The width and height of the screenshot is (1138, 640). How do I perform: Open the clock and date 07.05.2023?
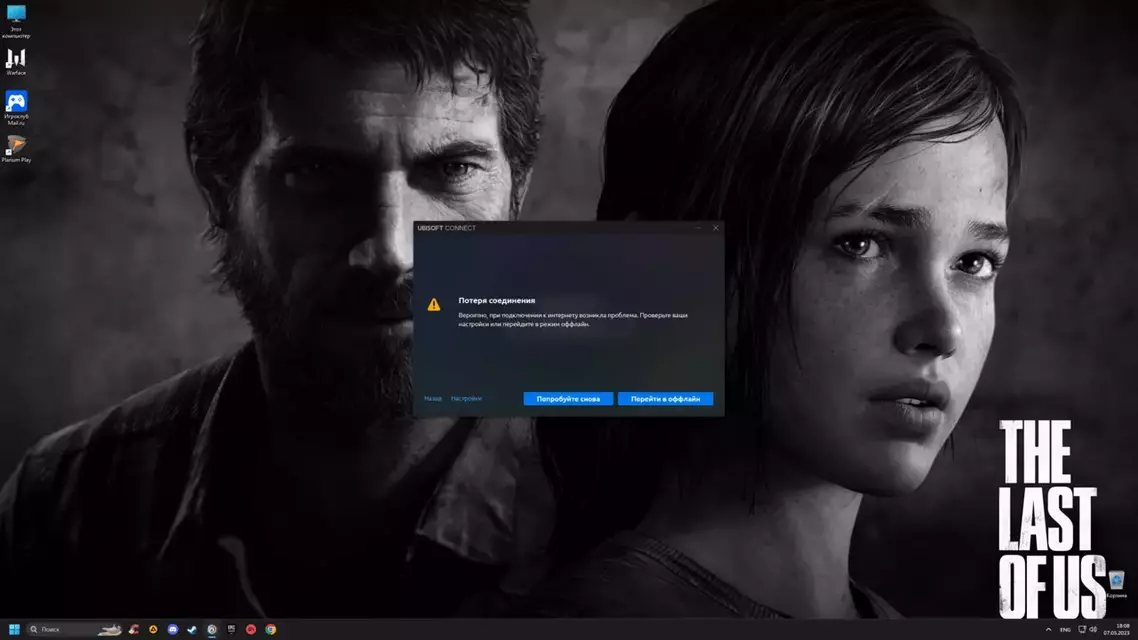(1118, 629)
